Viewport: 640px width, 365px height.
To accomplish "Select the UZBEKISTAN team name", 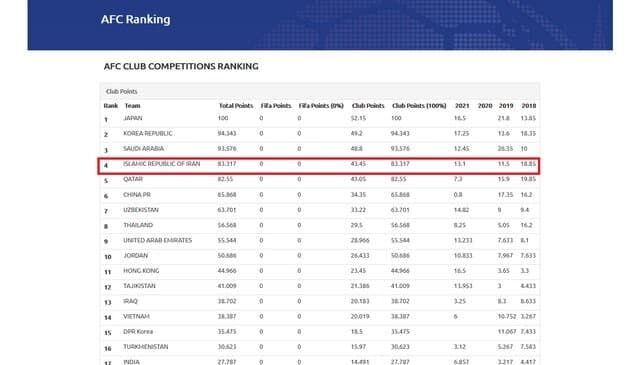I will 141,210.
